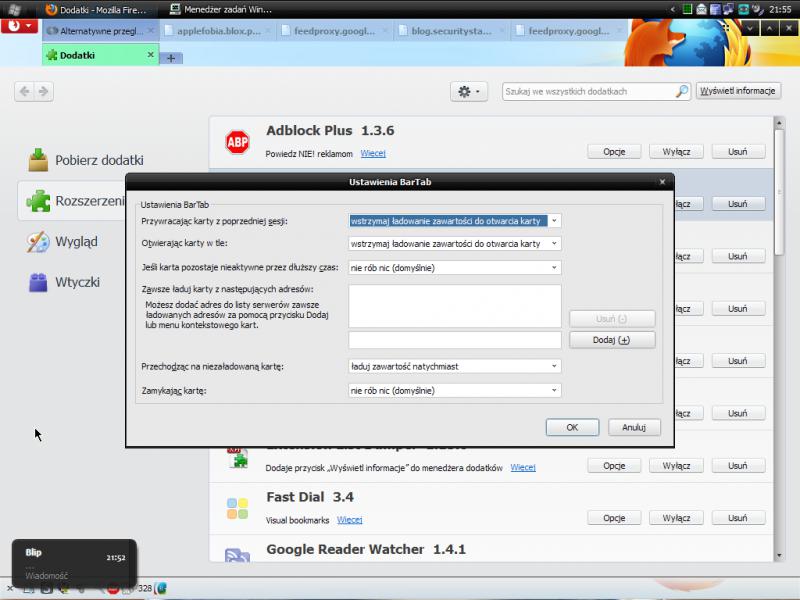Cancel dialog with Anuluj
This screenshot has height=600, width=800.
click(x=634, y=428)
